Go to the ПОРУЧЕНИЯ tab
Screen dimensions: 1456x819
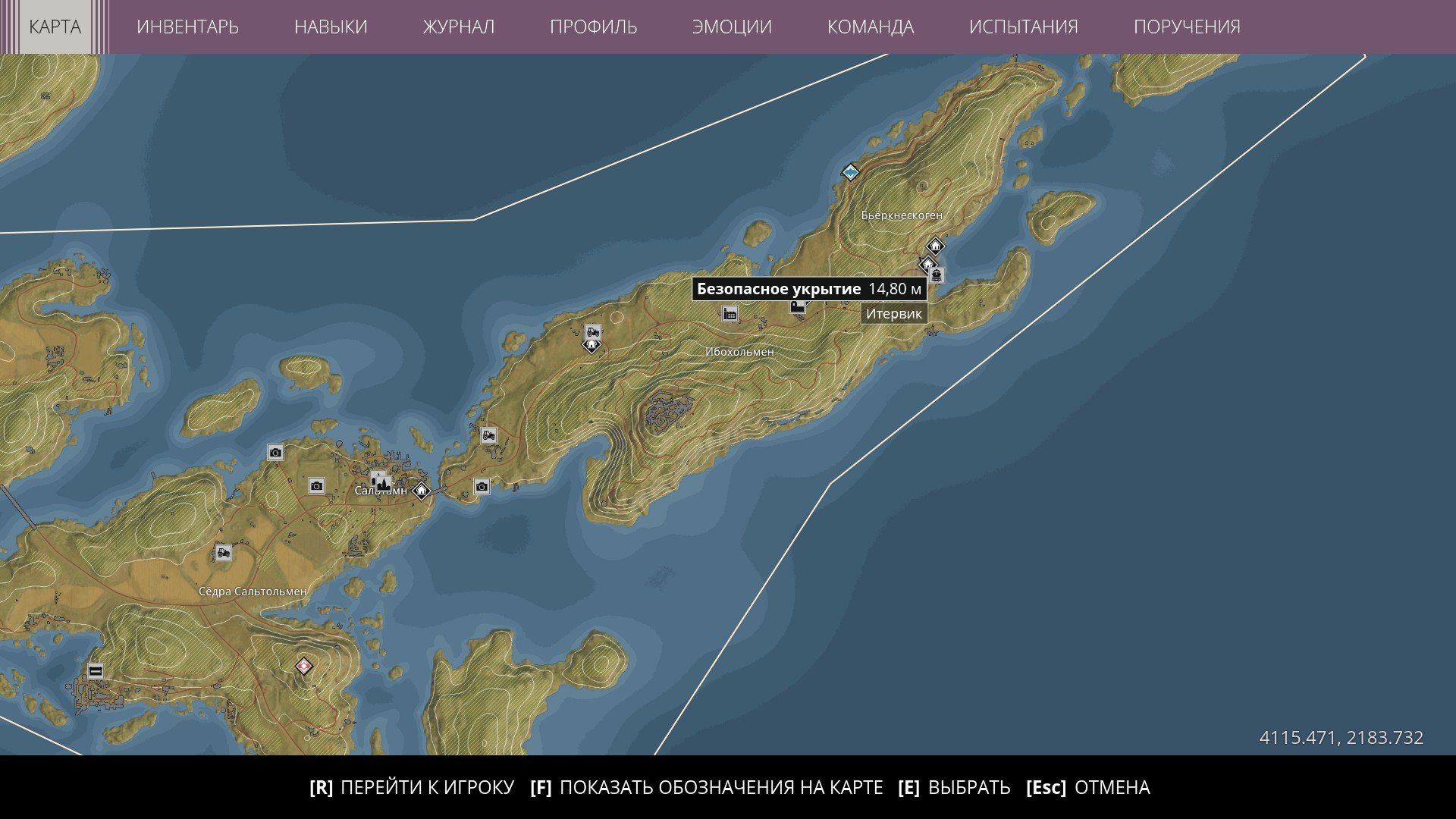click(x=1187, y=27)
